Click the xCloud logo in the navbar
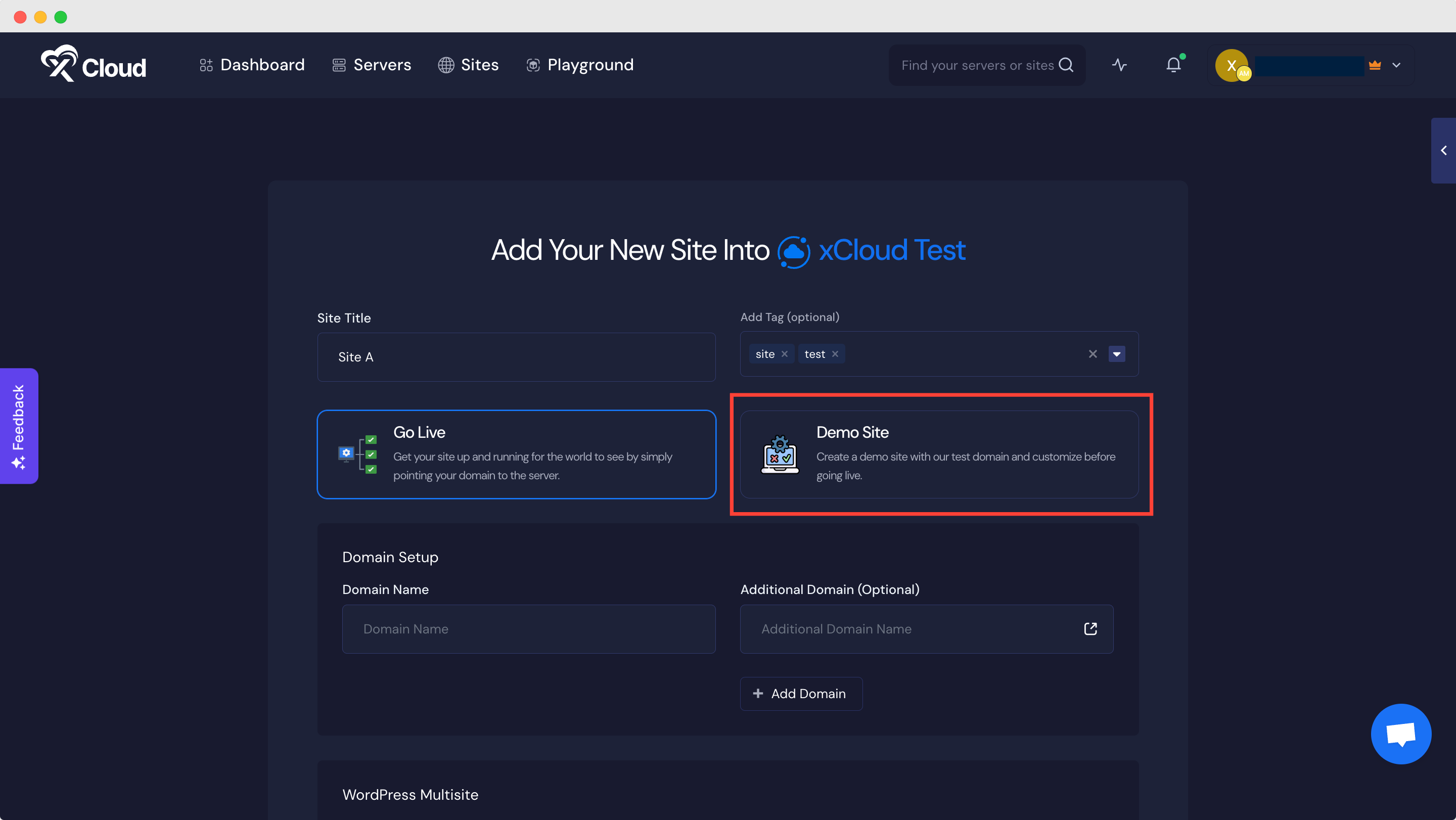1456x820 pixels. [92, 64]
